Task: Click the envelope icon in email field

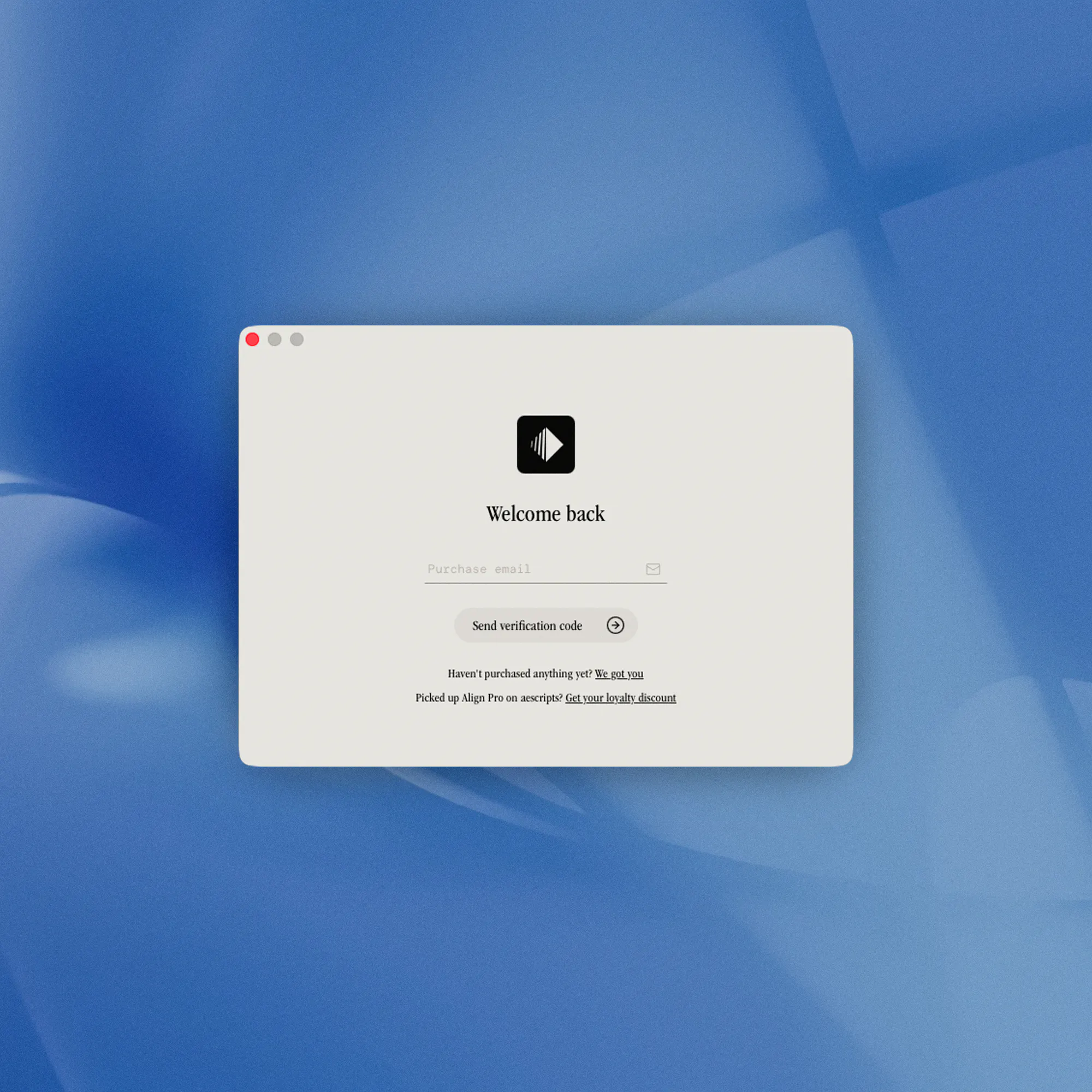Action: [x=653, y=569]
